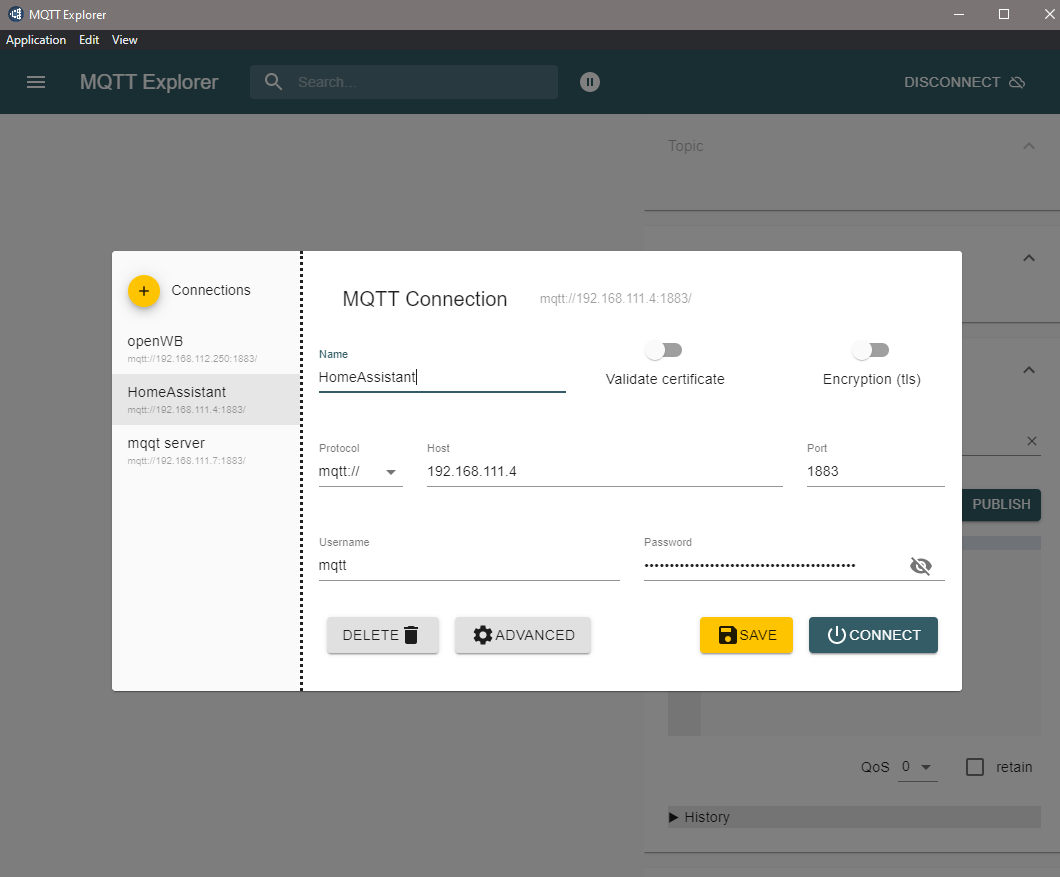Open ADVANCED connection settings

523,635
